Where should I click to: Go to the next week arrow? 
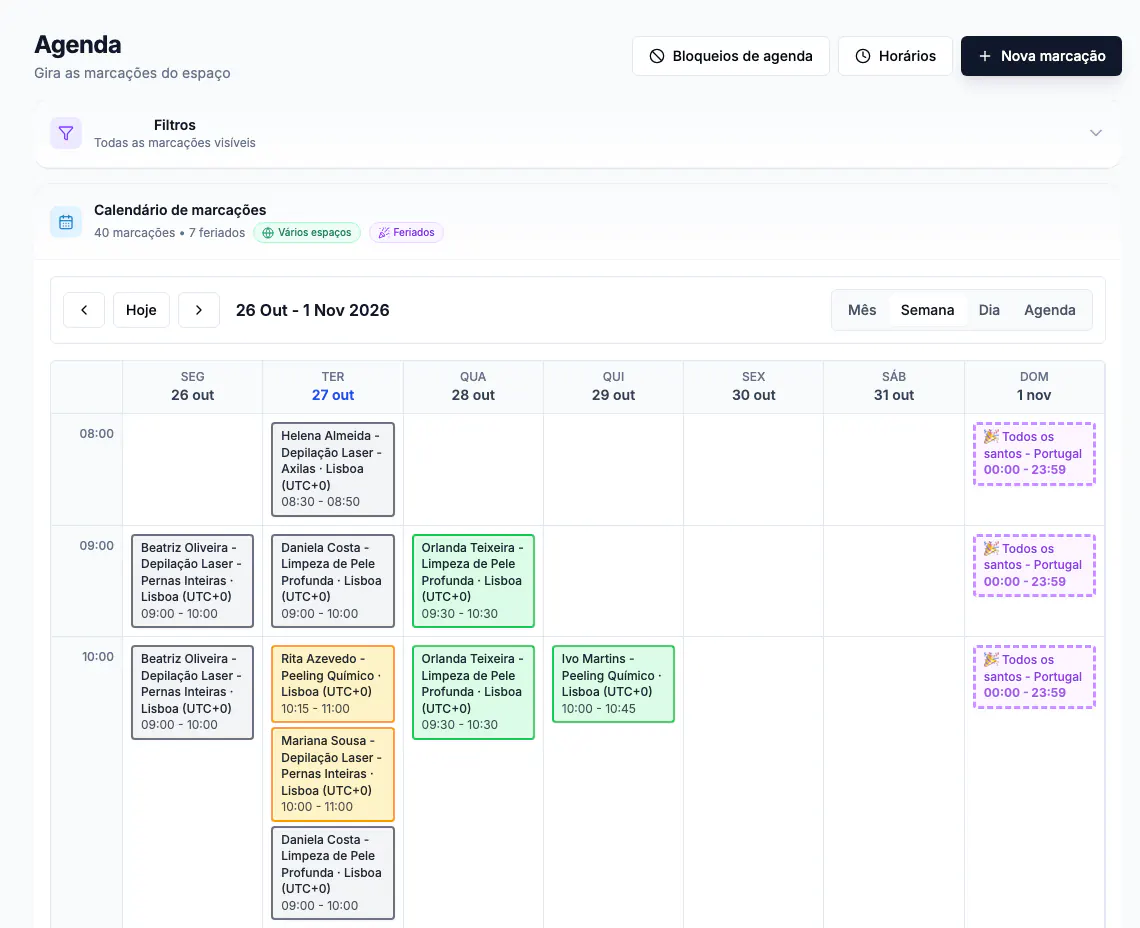point(198,311)
